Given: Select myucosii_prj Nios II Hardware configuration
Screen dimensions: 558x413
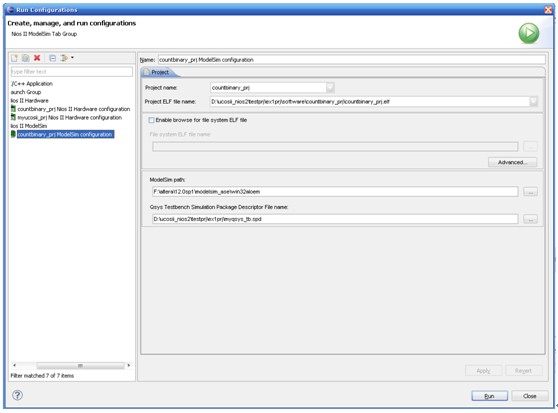Looking at the screenshot, I should pyautogui.click(x=69, y=117).
